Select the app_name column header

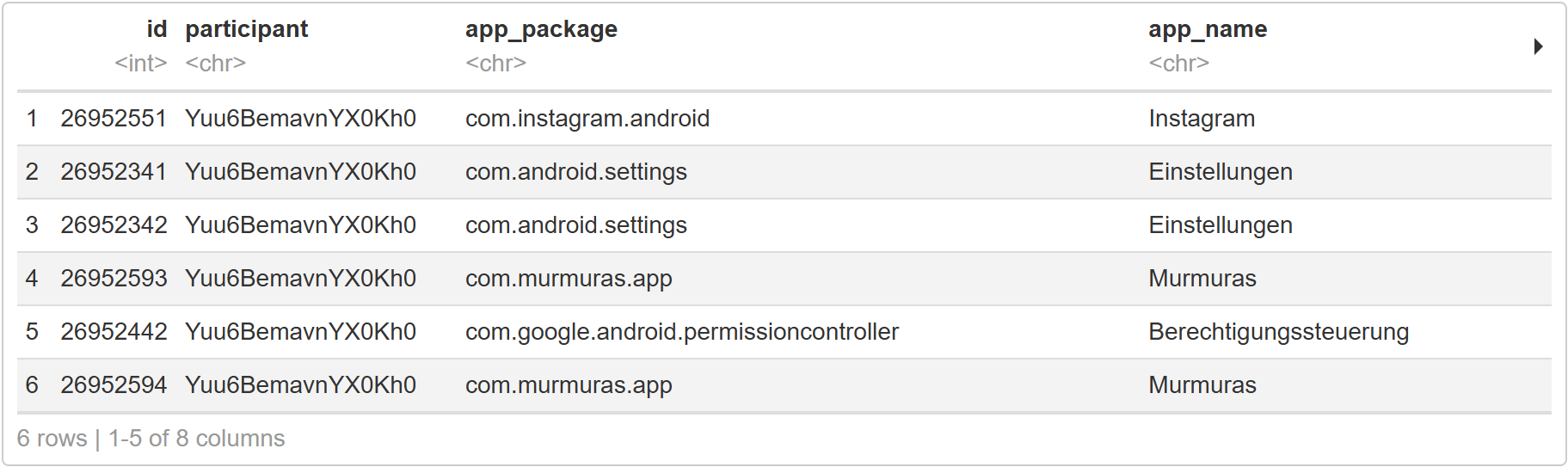pos(1208,29)
